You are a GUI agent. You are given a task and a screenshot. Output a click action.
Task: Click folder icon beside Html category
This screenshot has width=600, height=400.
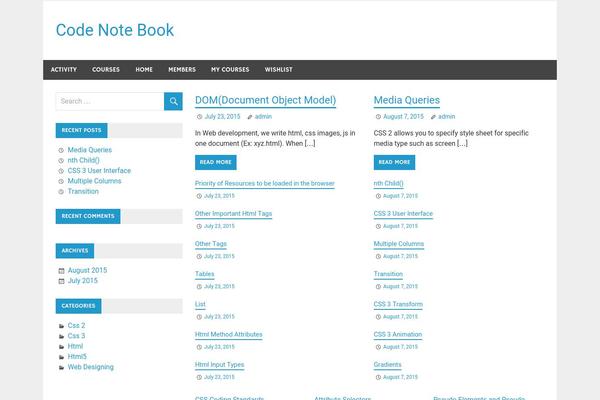click(x=61, y=347)
